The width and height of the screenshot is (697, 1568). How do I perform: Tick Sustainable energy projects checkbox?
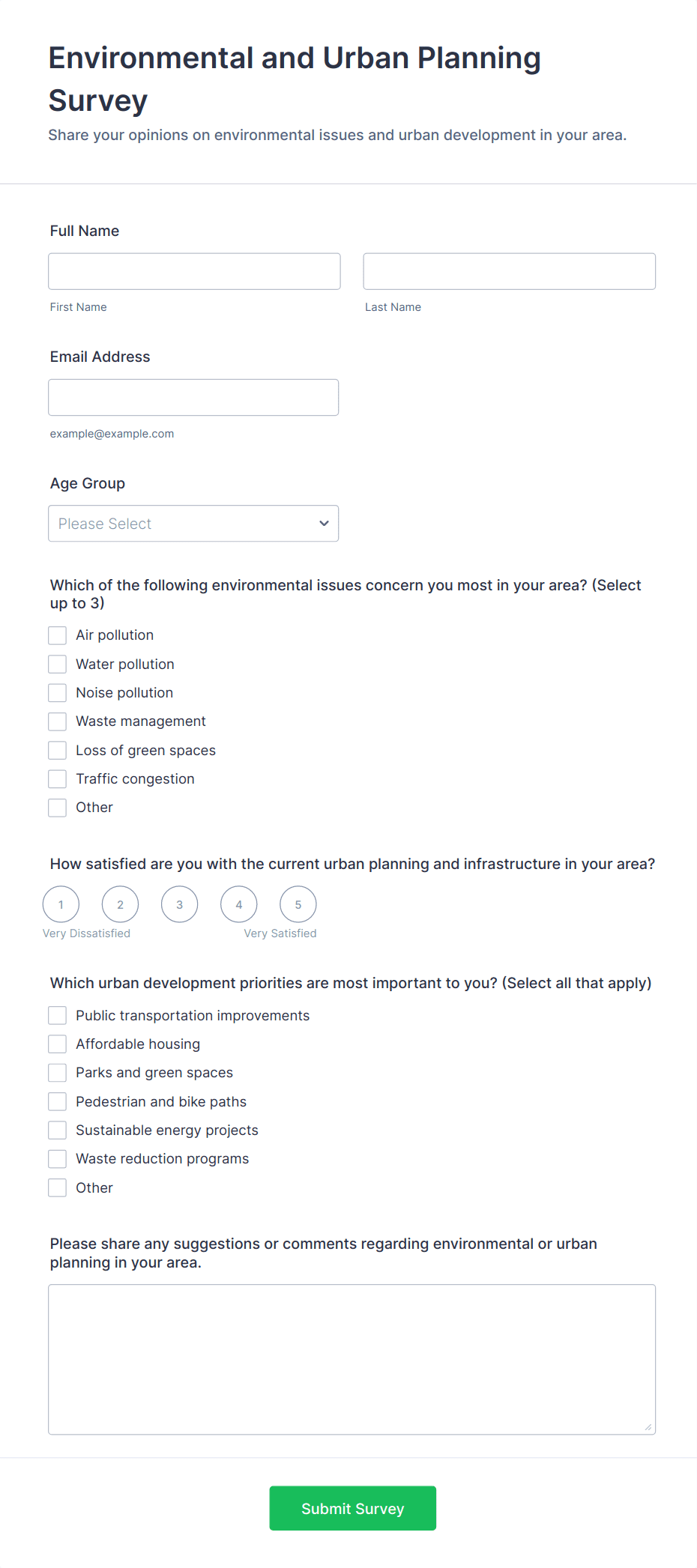click(x=58, y=1130)
